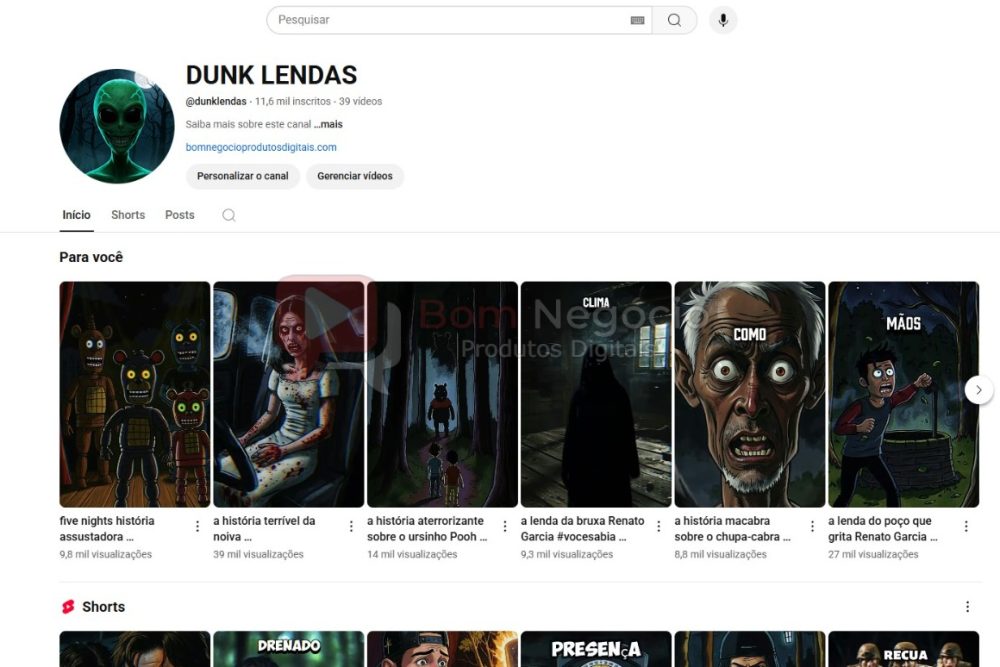
Task: Open the DUNK LENDAS alien avatar
Action: click(117, 126)
